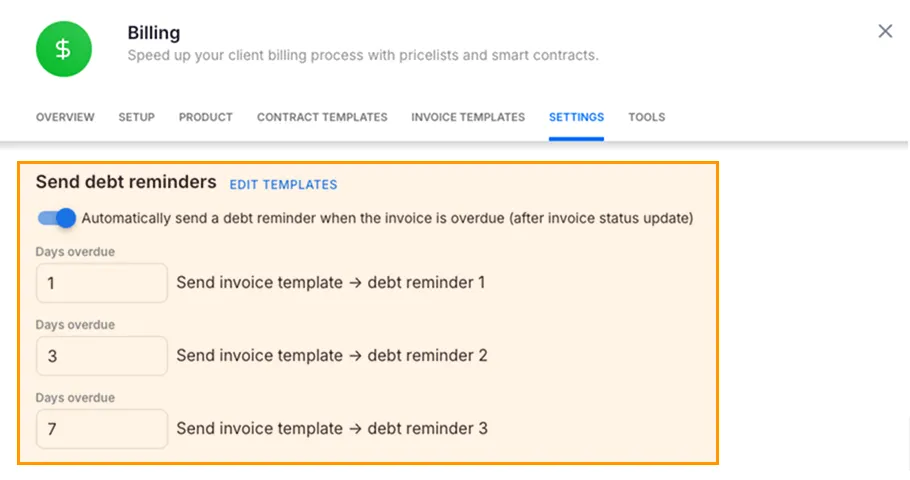Click the first Days overdue field showing 1

point(101,283)
